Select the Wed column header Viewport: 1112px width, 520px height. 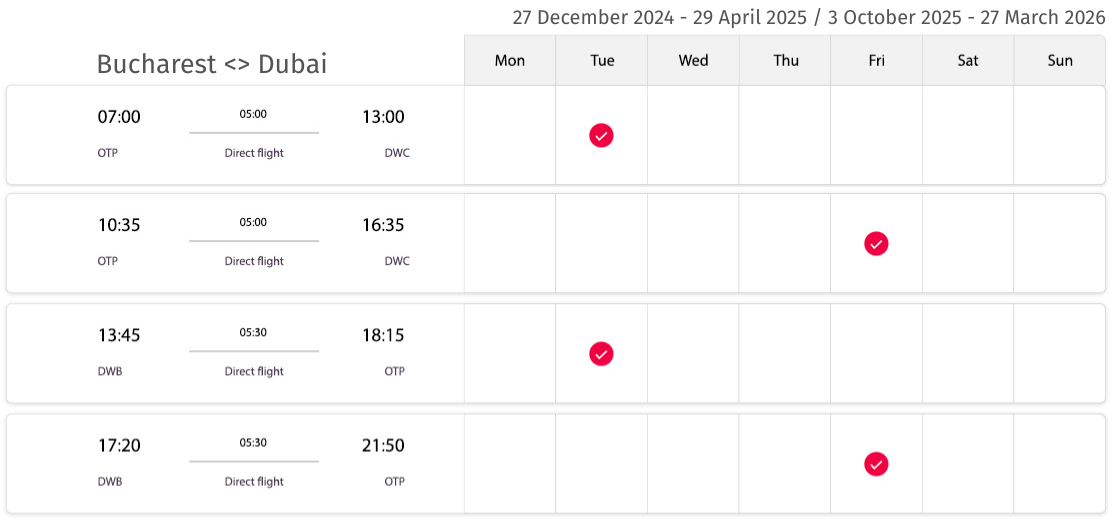click(694, 60)
